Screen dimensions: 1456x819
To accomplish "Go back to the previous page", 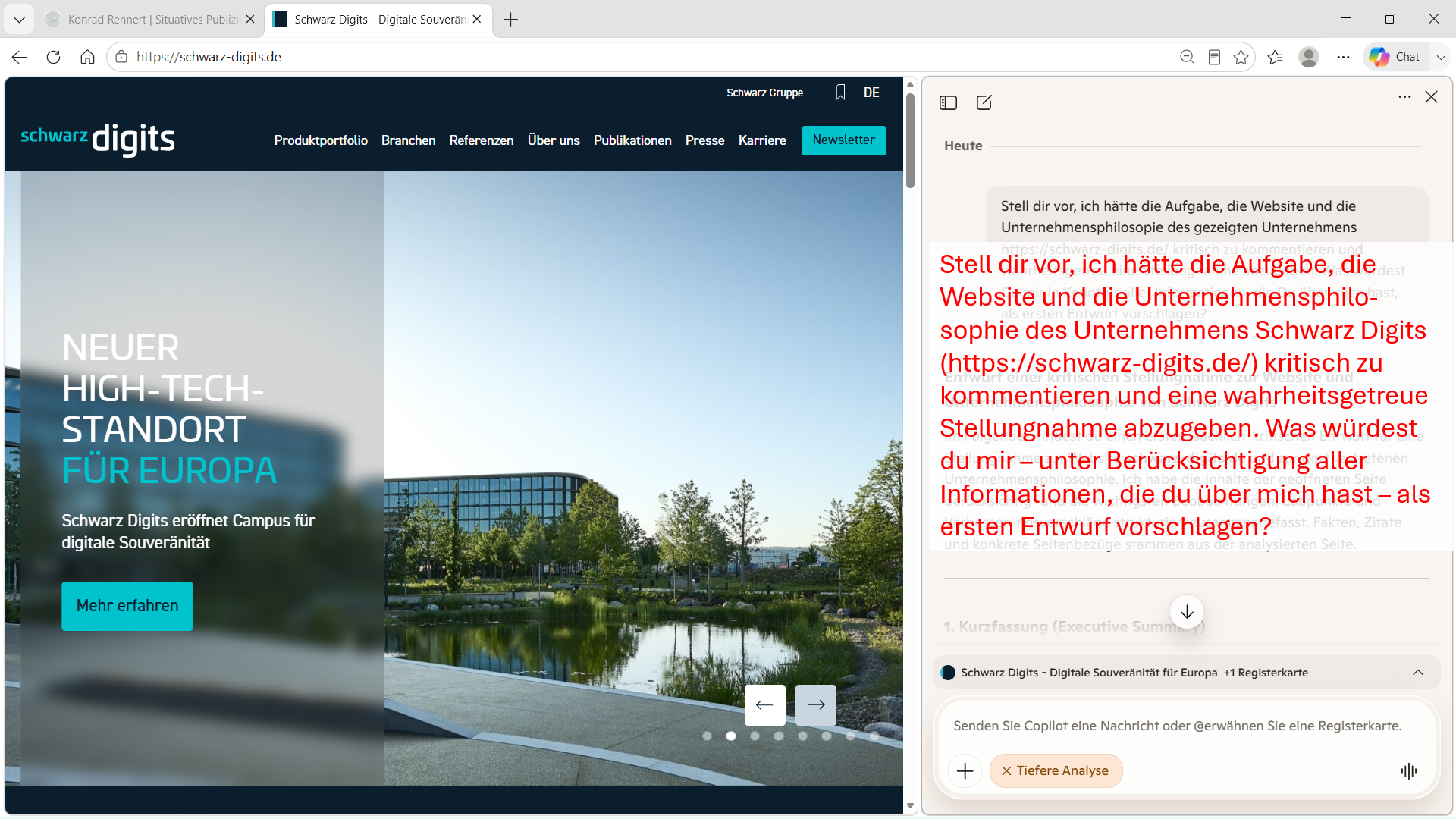I will point(20,57).
